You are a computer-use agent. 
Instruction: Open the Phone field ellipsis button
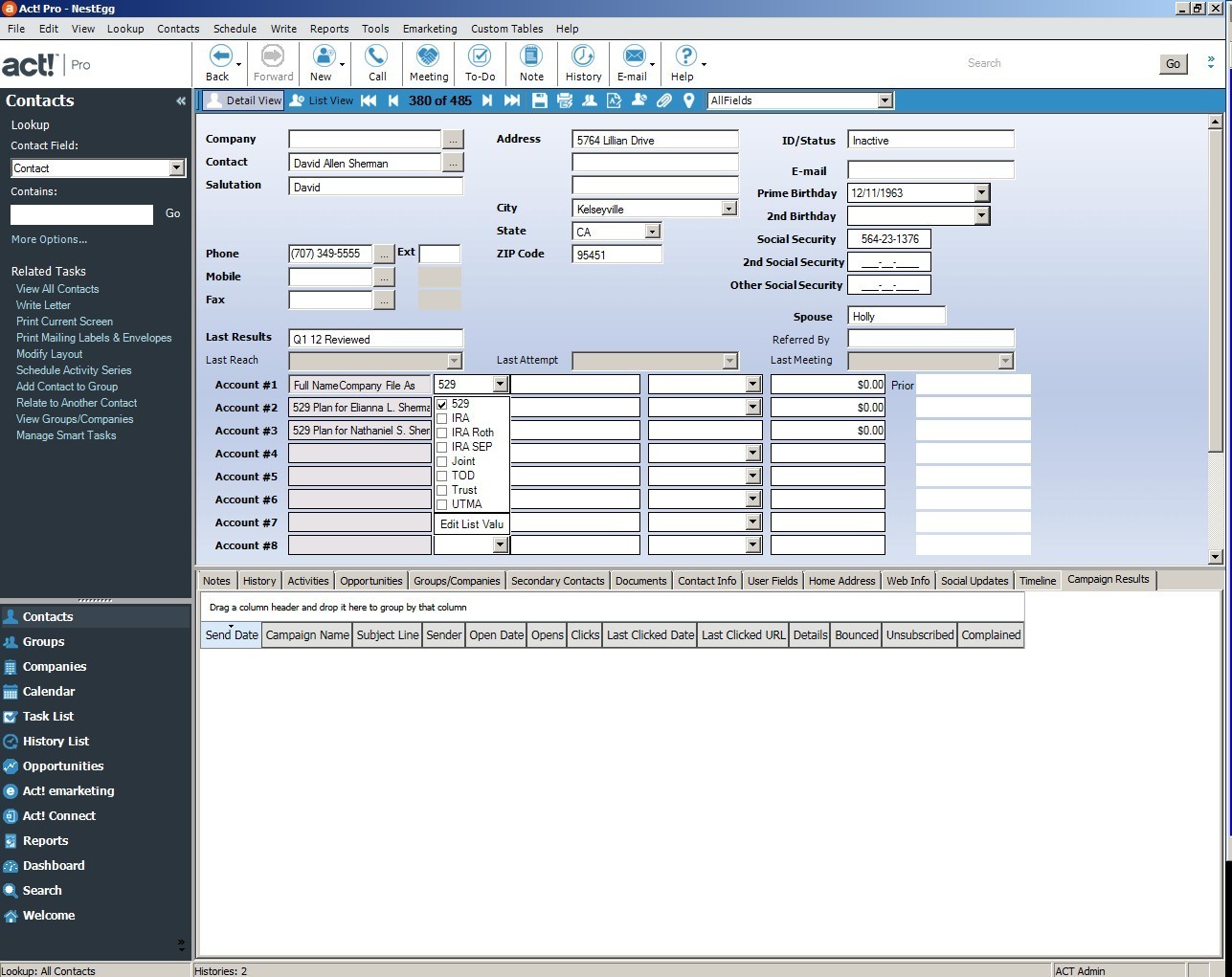pos(384,254)
